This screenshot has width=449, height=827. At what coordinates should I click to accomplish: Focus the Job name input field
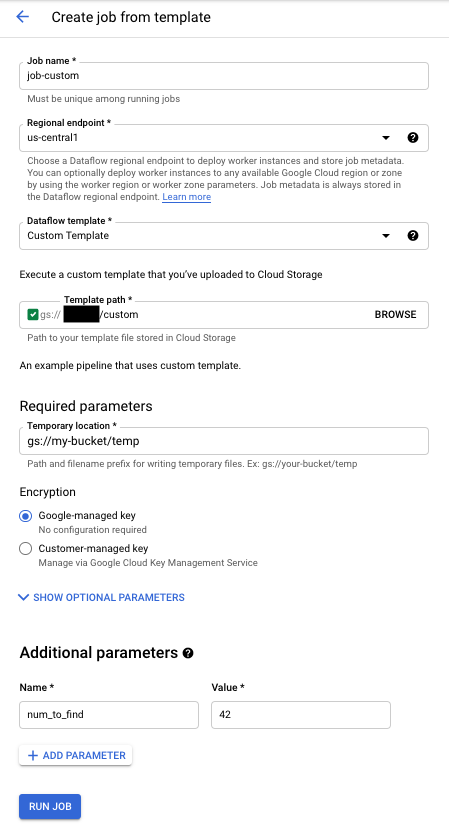(224, 76)
